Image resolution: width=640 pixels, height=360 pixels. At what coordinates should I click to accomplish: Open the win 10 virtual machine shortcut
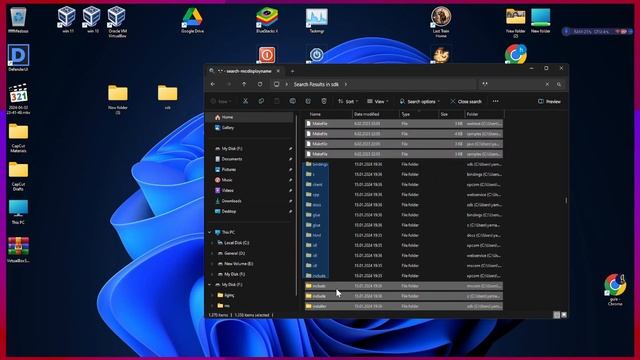point(92,20)
